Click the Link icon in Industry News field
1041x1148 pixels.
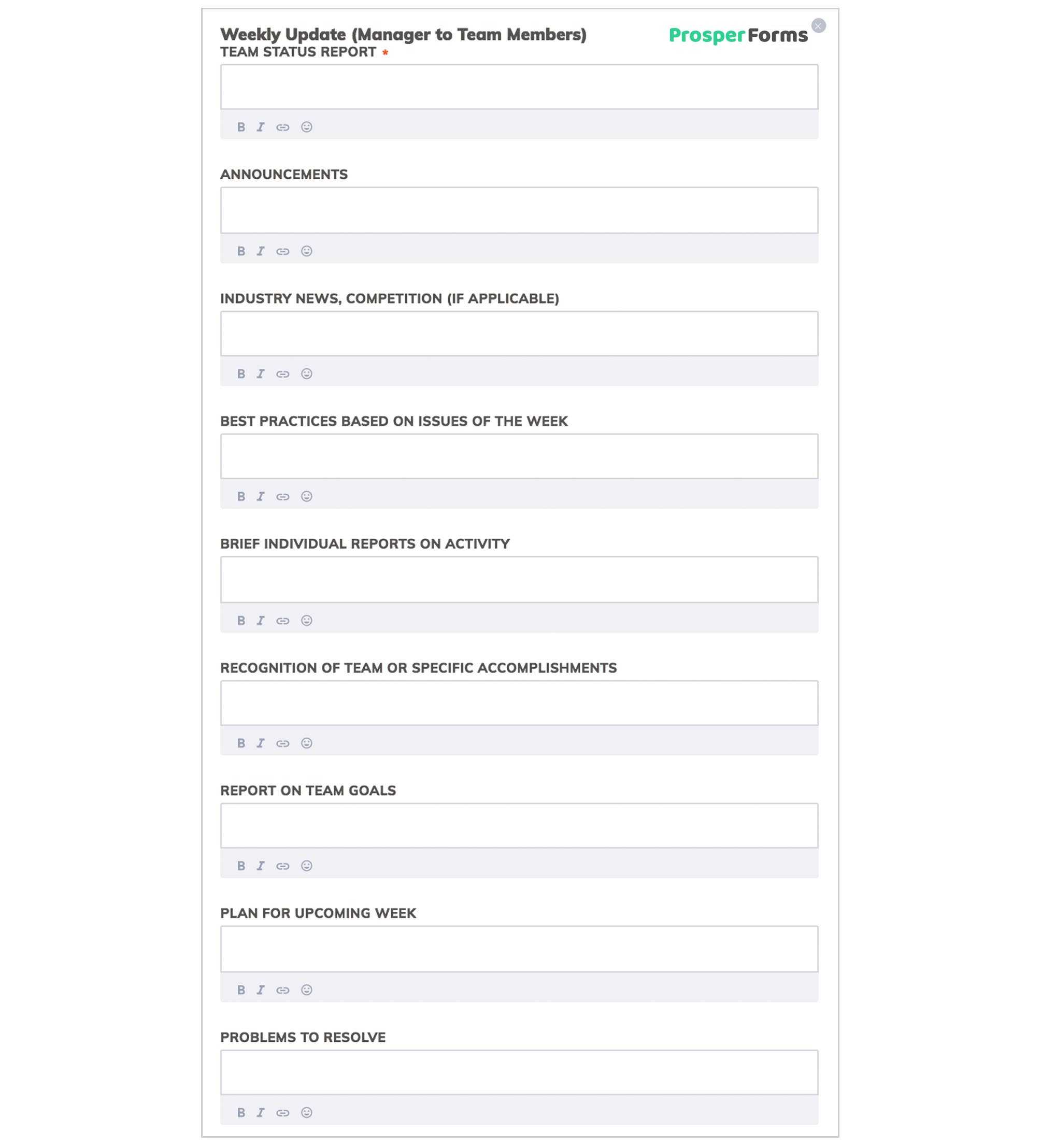(x=283, y=374)
